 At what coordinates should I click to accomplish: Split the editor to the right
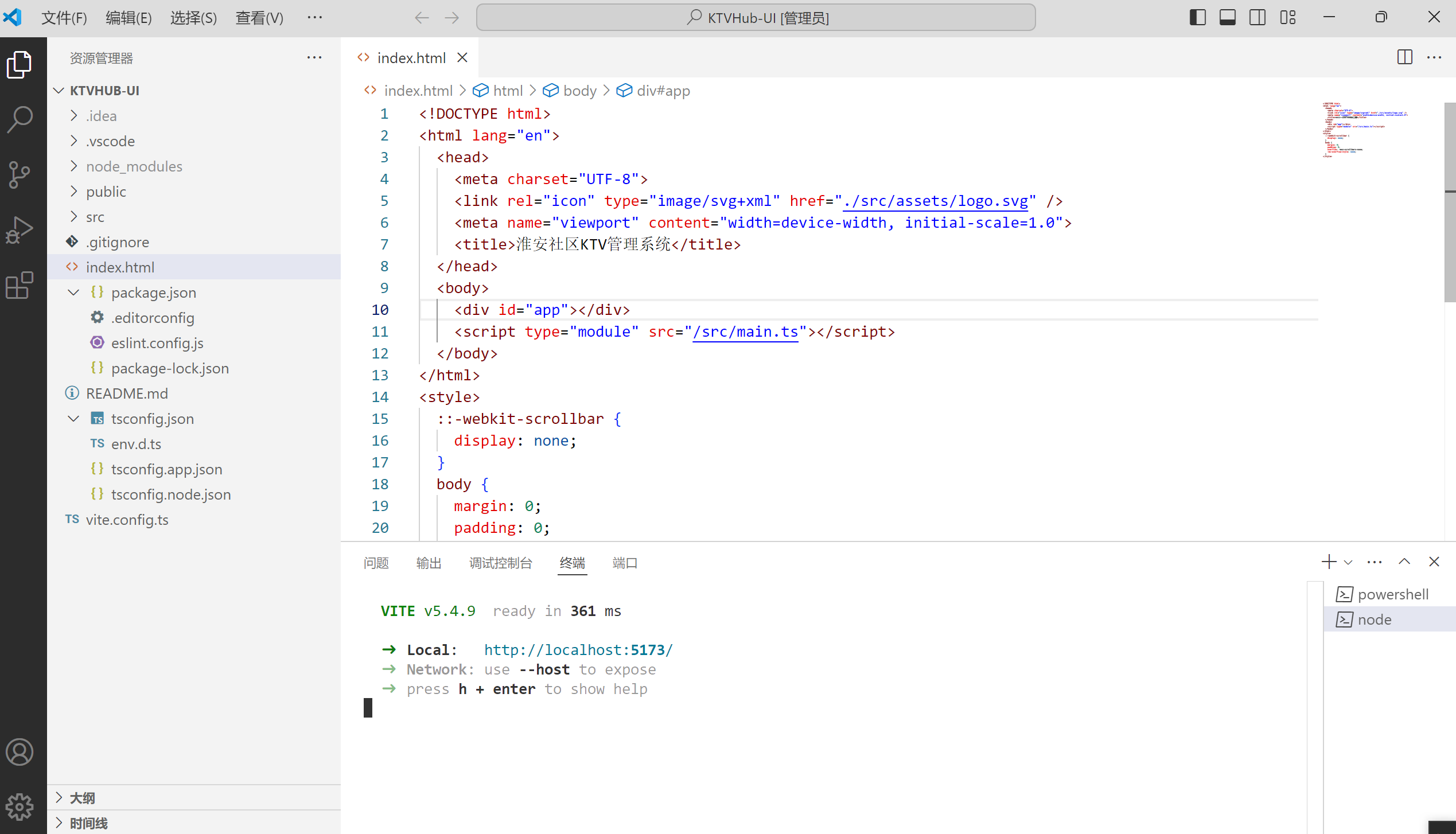[x=1404, y=57]
